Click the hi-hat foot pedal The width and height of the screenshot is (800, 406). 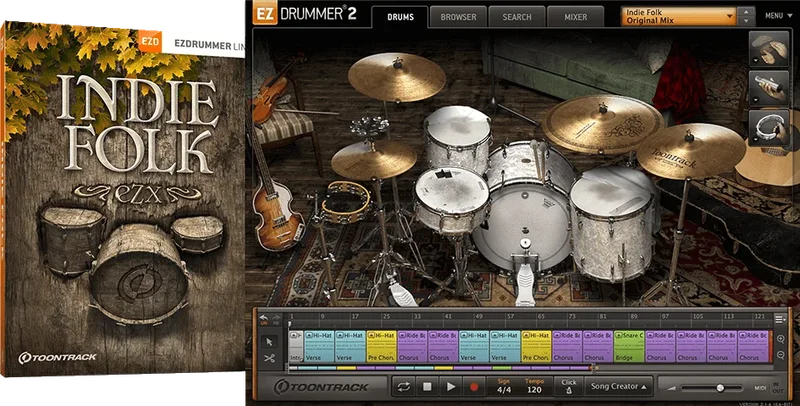click(x=401, y=293)
